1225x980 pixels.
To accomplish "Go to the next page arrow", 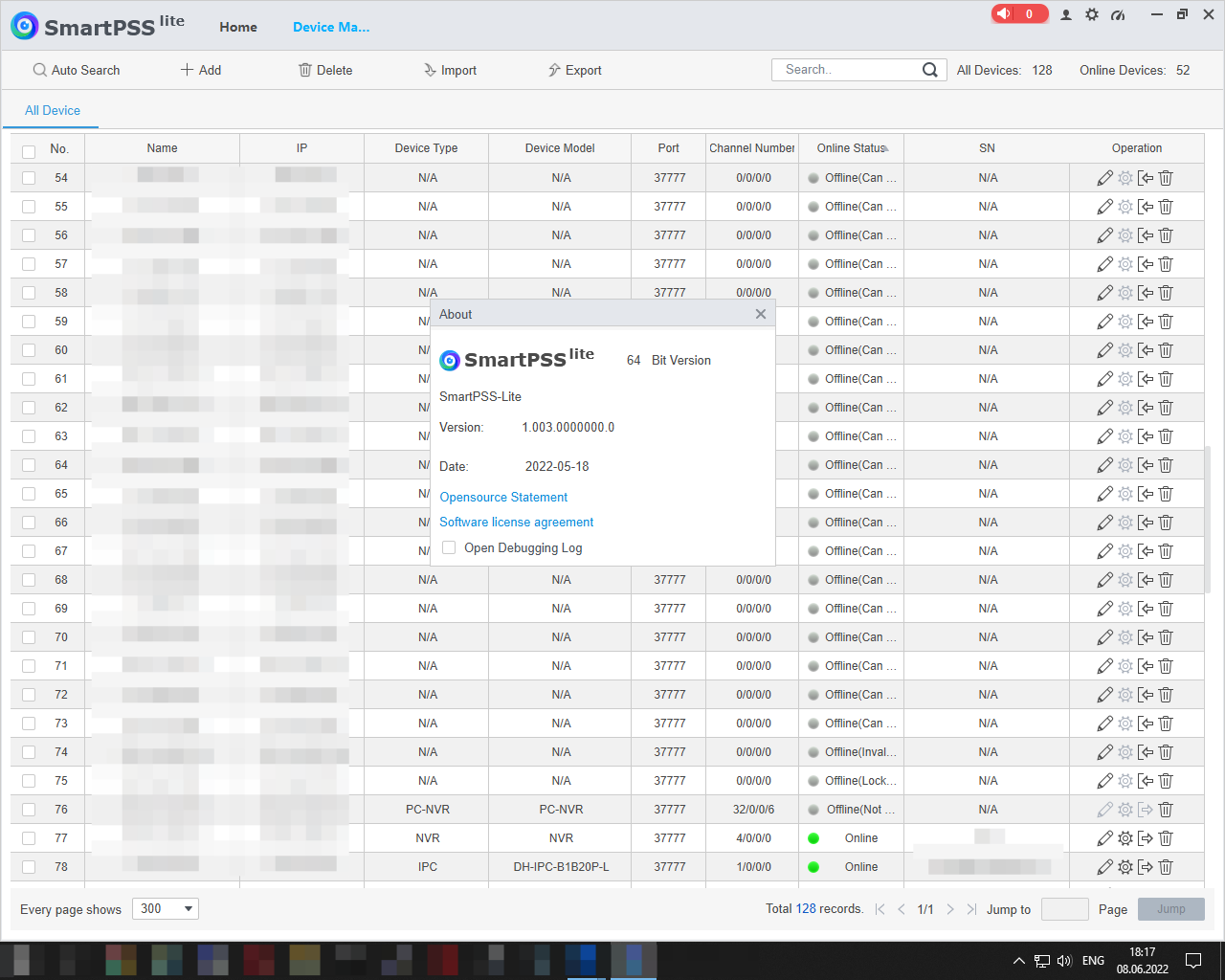I will coord(950,909).
